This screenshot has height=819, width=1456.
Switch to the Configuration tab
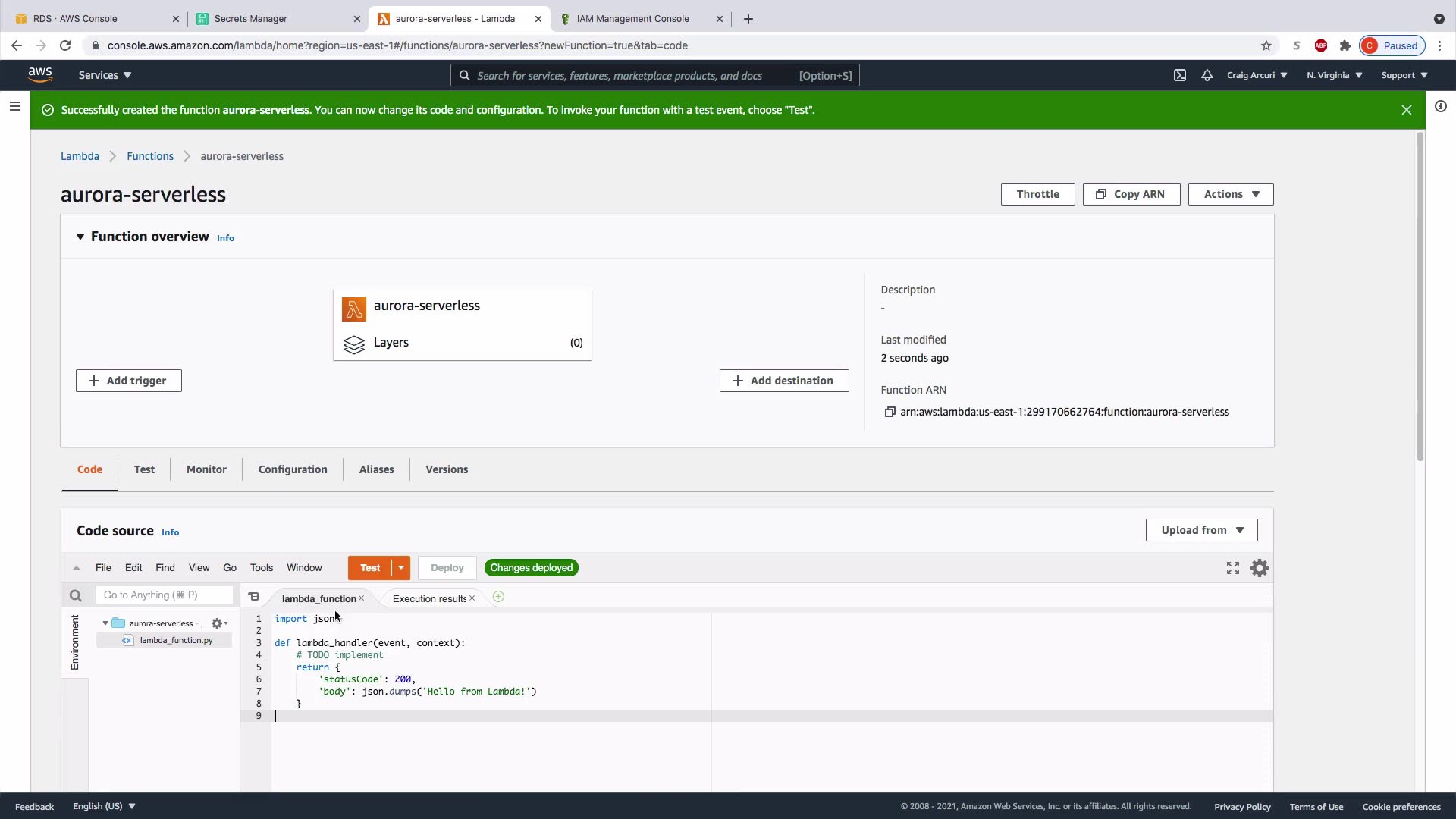[x=293, y=469]
